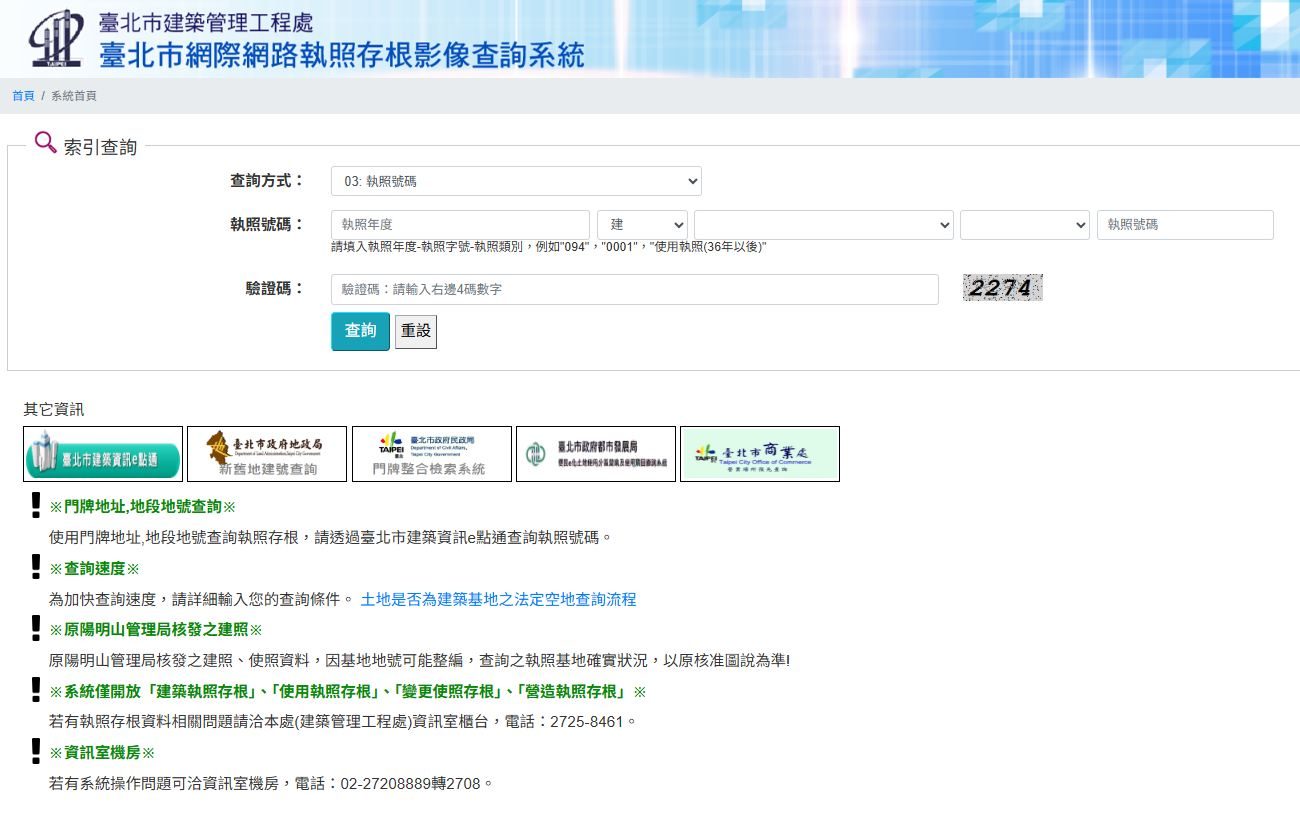Click the heading listing the four 存根 types
1300x817 pixels.
coord(347,692)
